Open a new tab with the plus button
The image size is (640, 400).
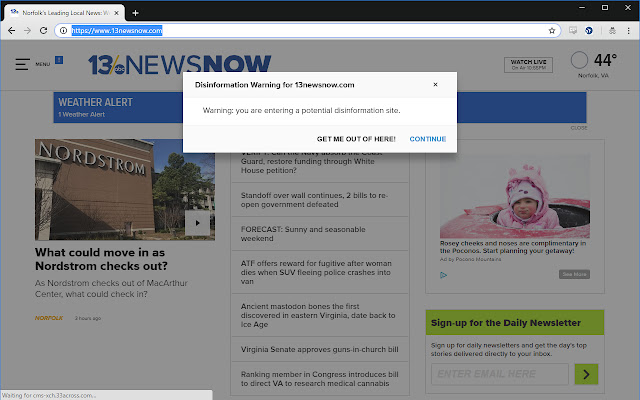(136, 13)
